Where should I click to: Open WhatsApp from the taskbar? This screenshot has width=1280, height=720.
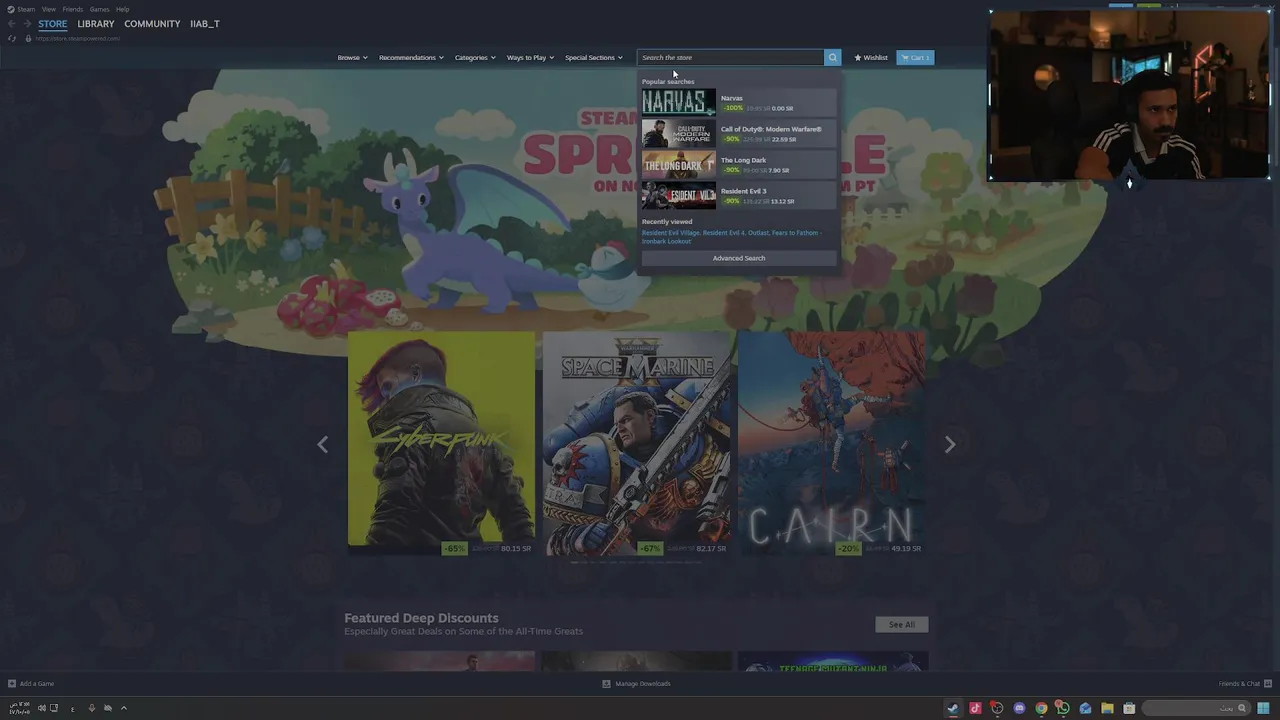pos(1063,708)
